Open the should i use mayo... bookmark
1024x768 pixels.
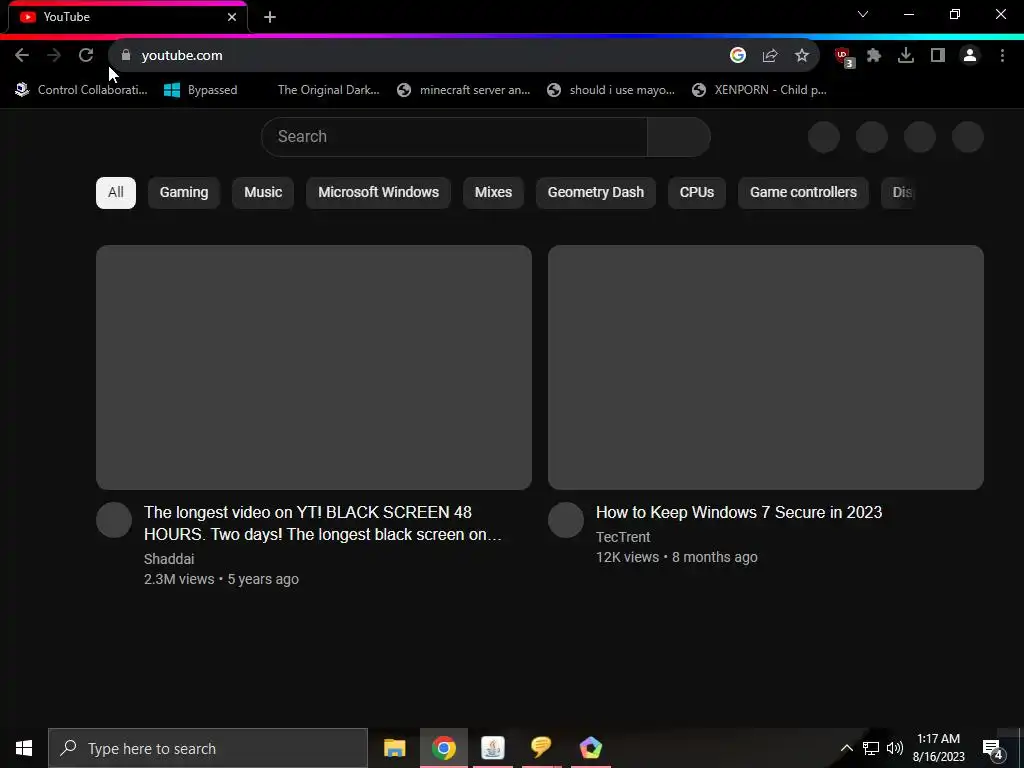pos(612,90)
